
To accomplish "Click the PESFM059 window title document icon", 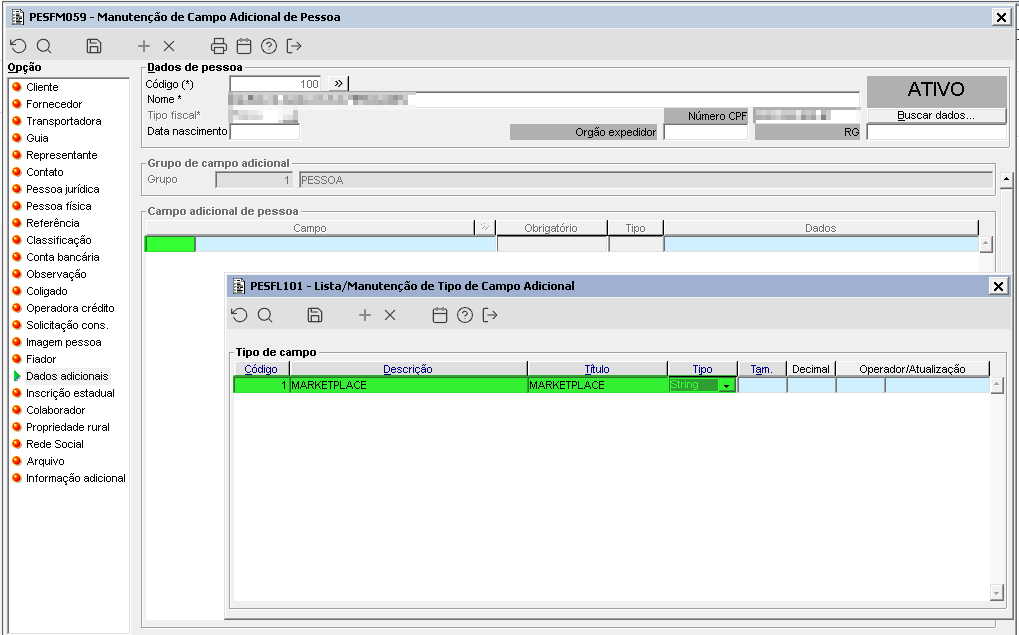I will (18, 17).
